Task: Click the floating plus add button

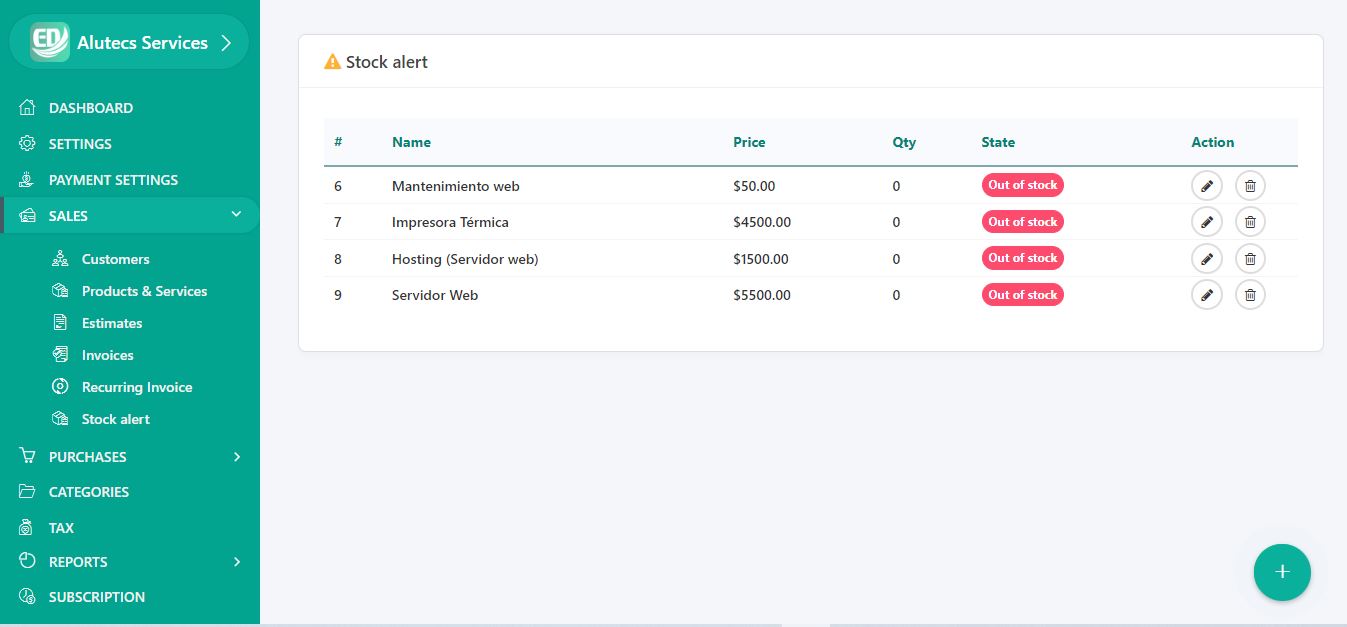Action: point(1282,572)
